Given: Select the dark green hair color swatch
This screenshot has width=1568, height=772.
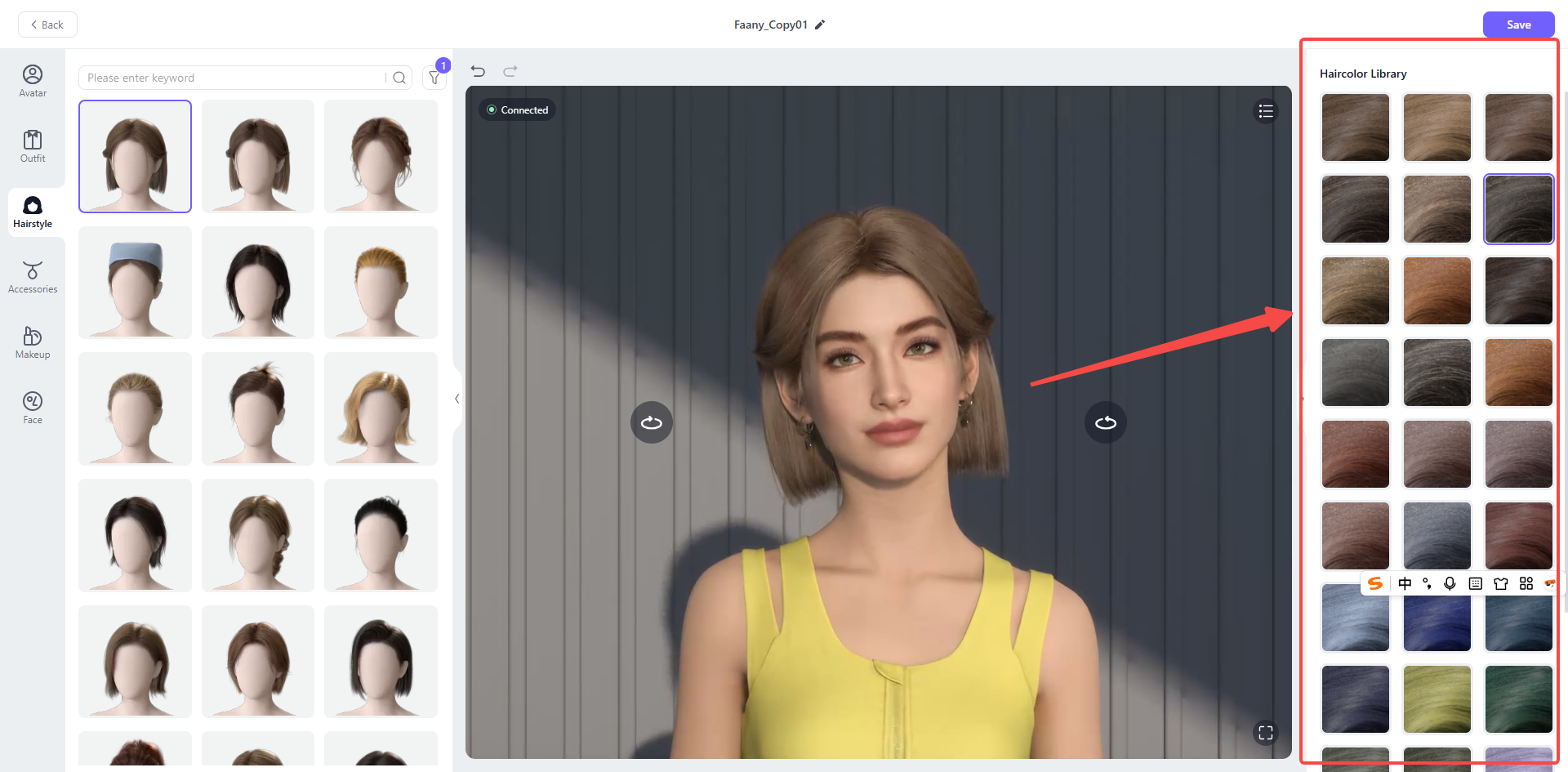Looking at the screenshot, I should coord(1519,699).
